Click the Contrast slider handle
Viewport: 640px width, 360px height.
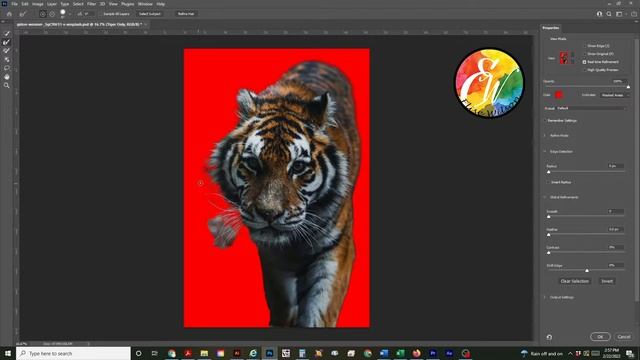pos(549,253)
